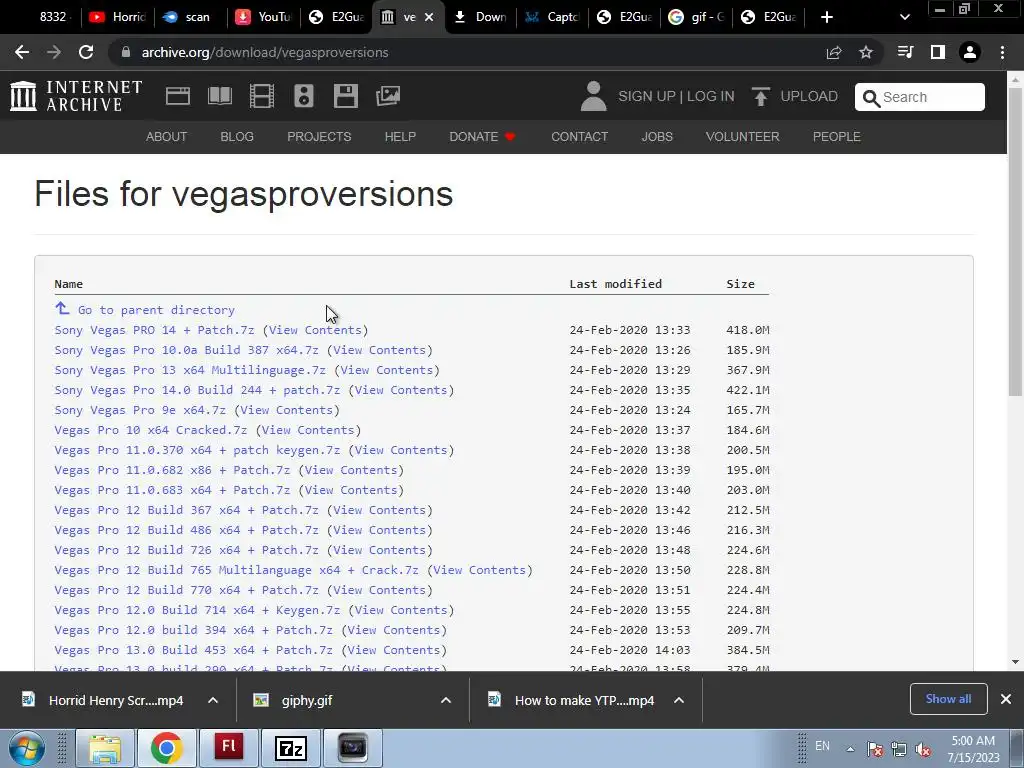Image resolution: width=1024 pixels, height=768 pixels.
Task: Open a new tab with plus button
Action: tap(827, 17)
